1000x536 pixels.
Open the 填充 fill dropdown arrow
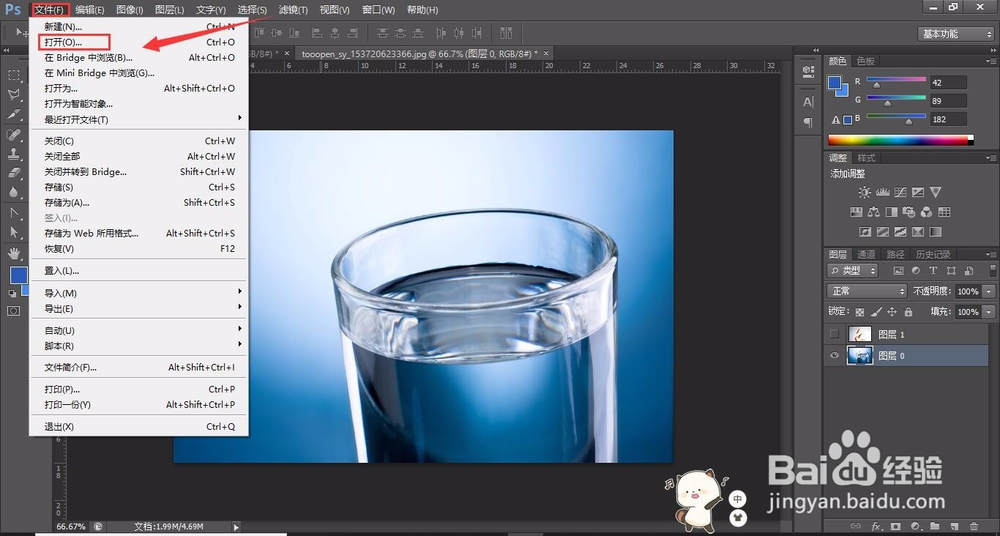[989, 312]
